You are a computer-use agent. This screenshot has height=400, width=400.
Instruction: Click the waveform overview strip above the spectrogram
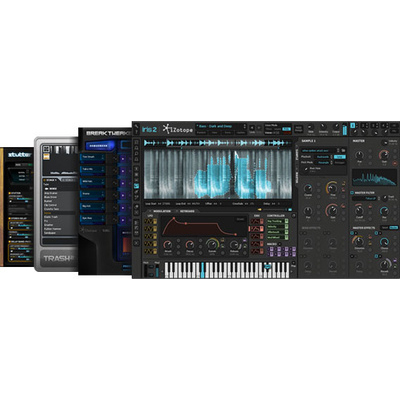[218, 143]
